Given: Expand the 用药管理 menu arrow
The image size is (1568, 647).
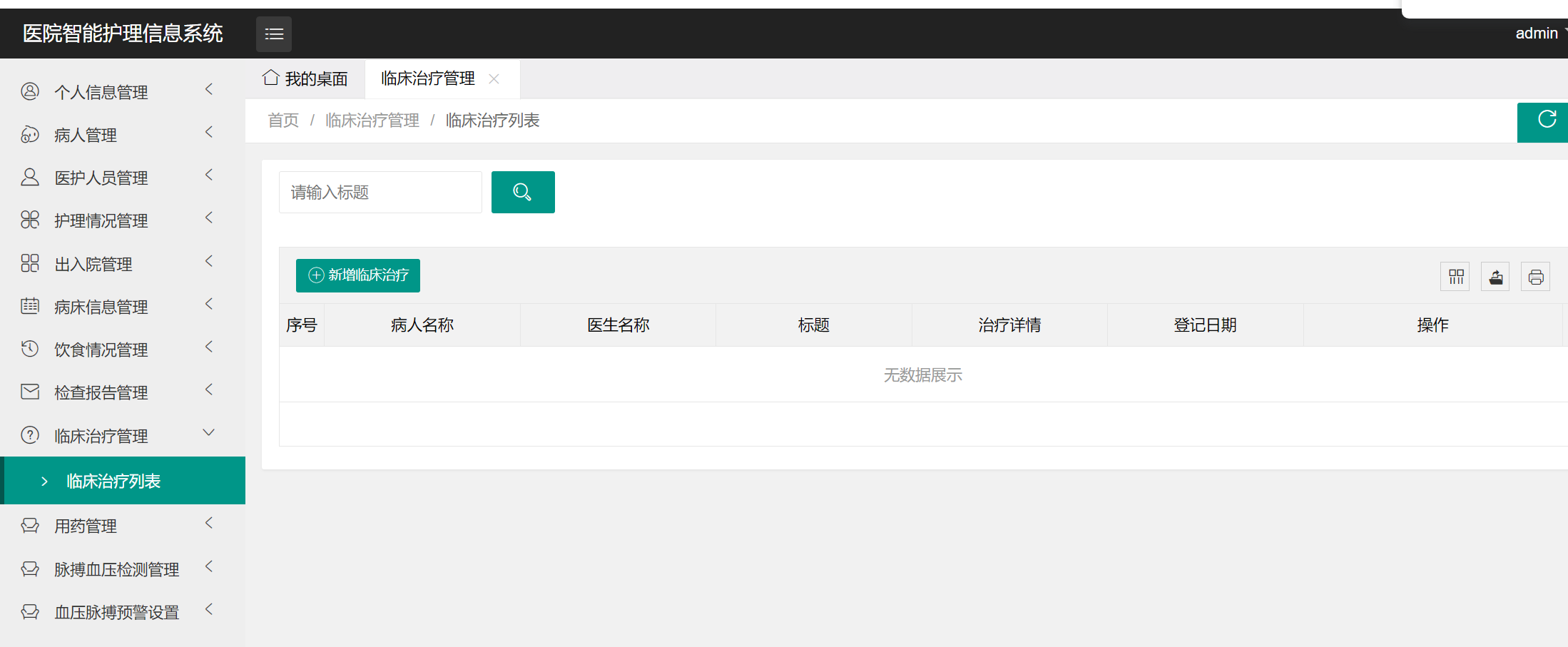Looking at the screenshot, I should pos(209,524).
